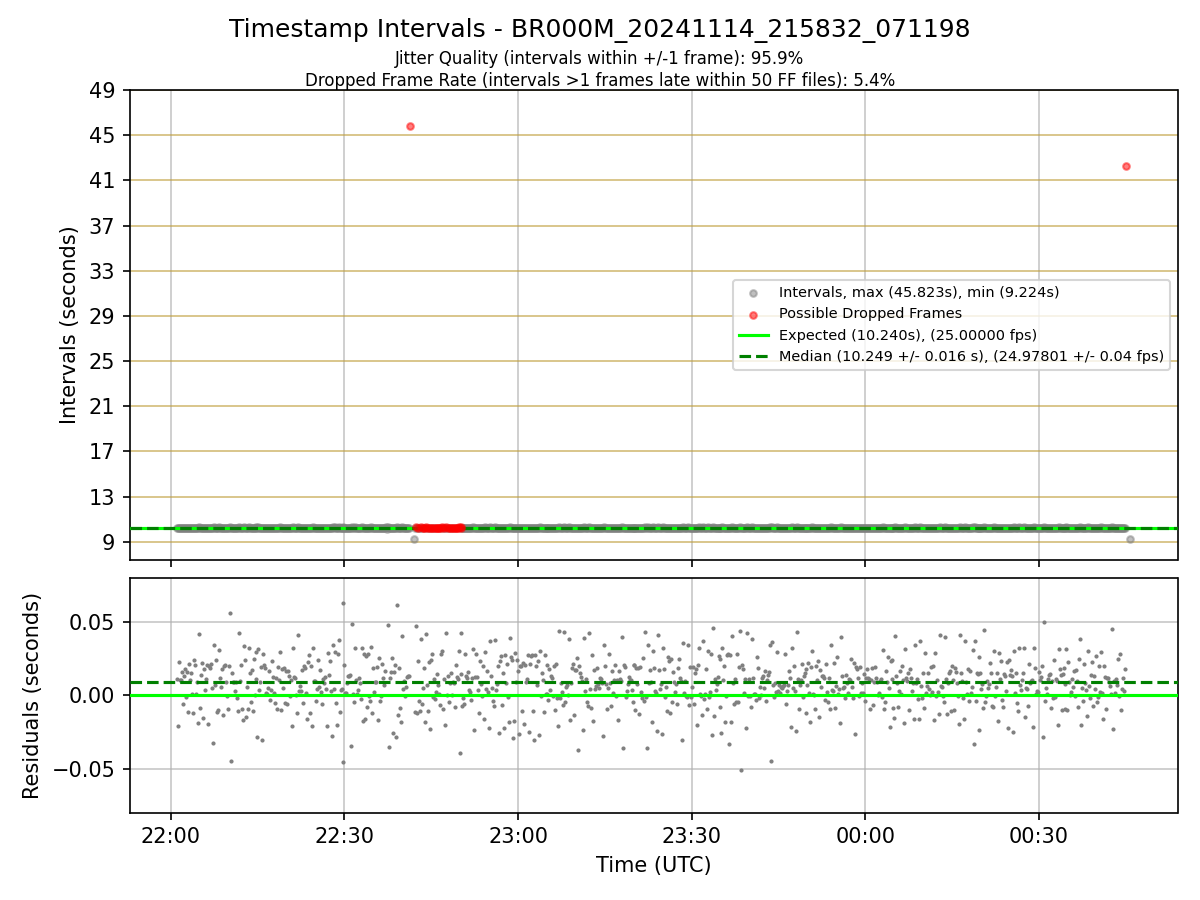The image size is (1200, 900).
Task: Click the gray low point below the red cluster
Action: 414,539
